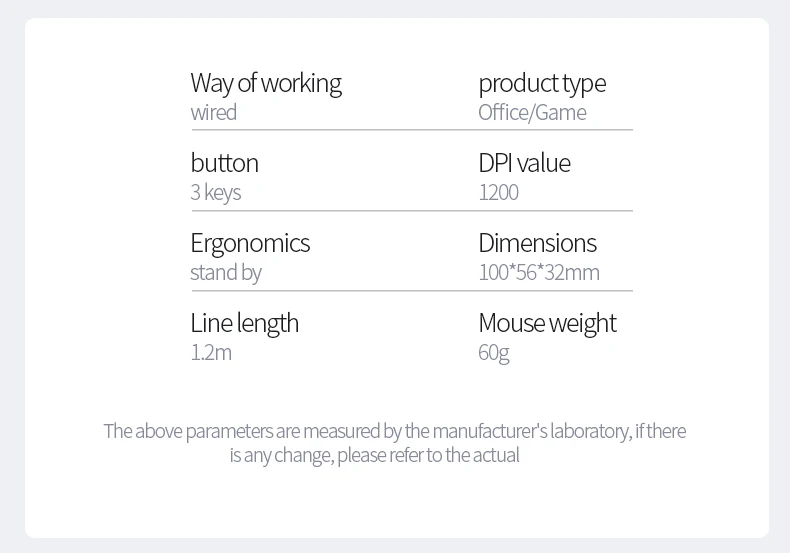Click the divider line directly under "100*56*32mm"
Viewport: 790px width, 560px height.
[555, 291]
